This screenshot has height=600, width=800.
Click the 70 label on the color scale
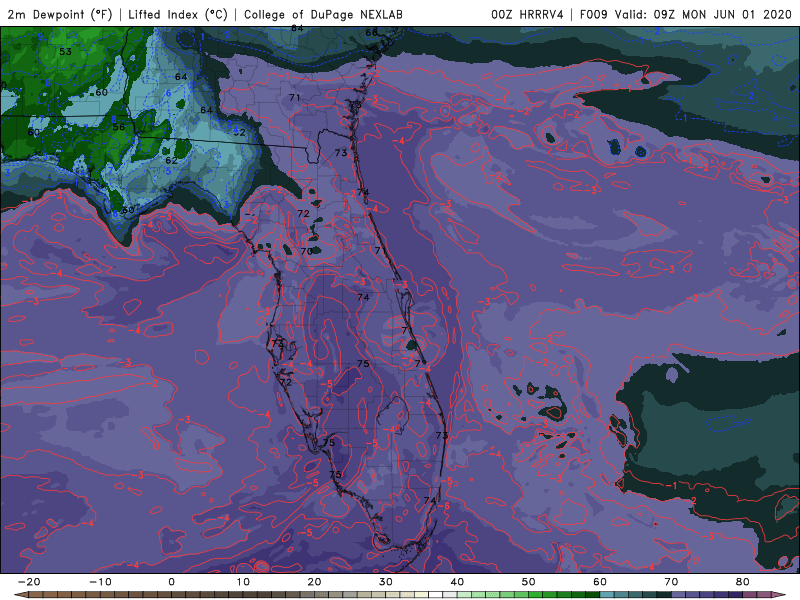tap(671, 582)
